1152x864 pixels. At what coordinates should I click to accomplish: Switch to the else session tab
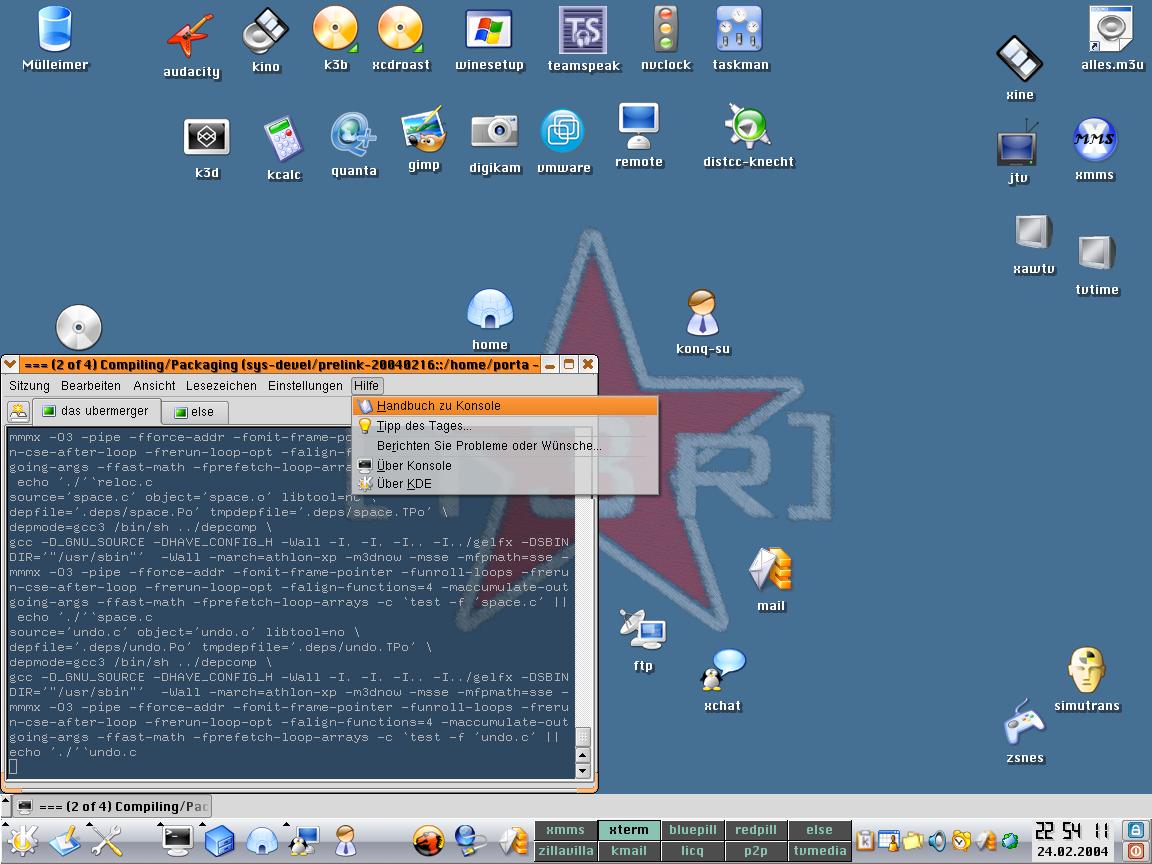click(x=195, y=412)
